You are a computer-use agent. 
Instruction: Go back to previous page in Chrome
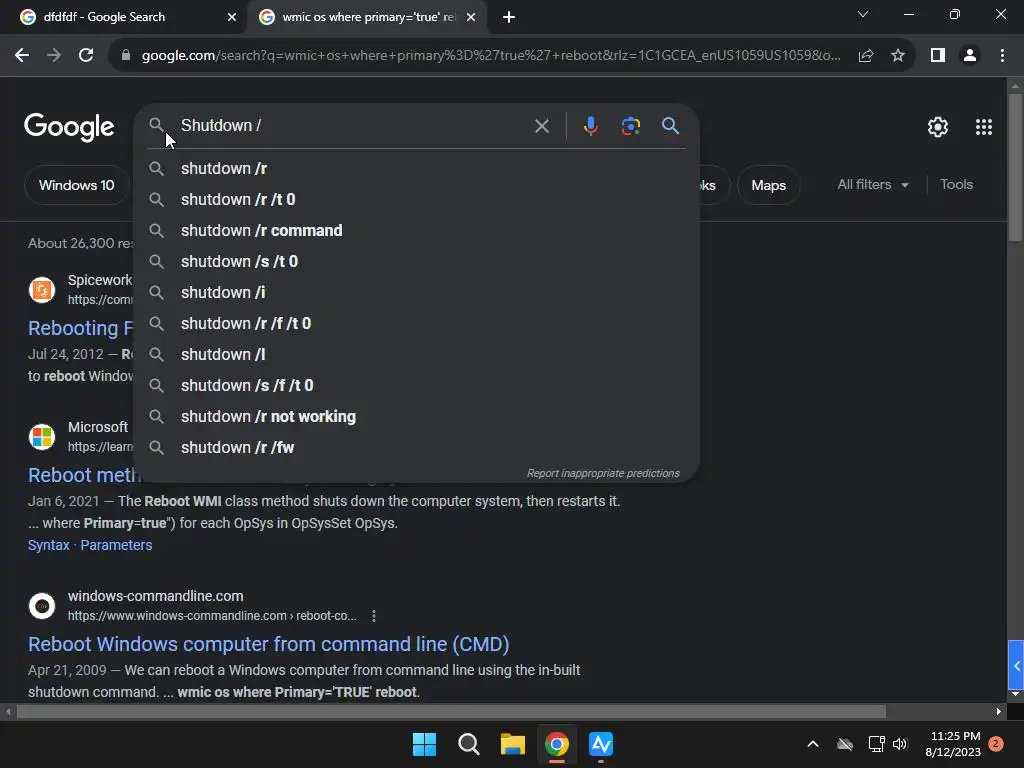22,56
